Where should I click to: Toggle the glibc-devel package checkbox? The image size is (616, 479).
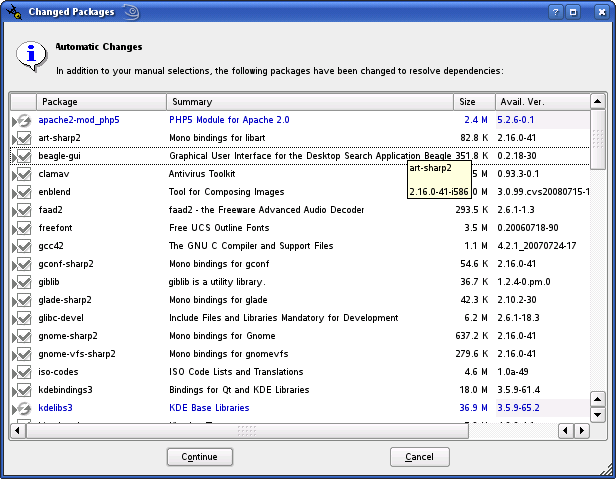point(24,318)
